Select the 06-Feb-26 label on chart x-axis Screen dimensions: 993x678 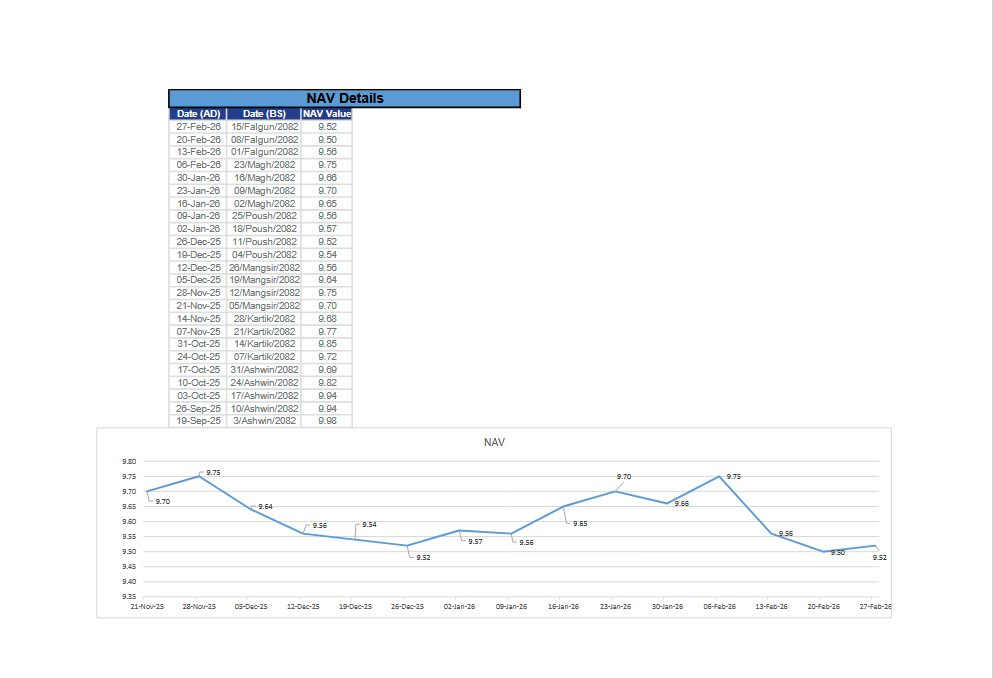719,606
